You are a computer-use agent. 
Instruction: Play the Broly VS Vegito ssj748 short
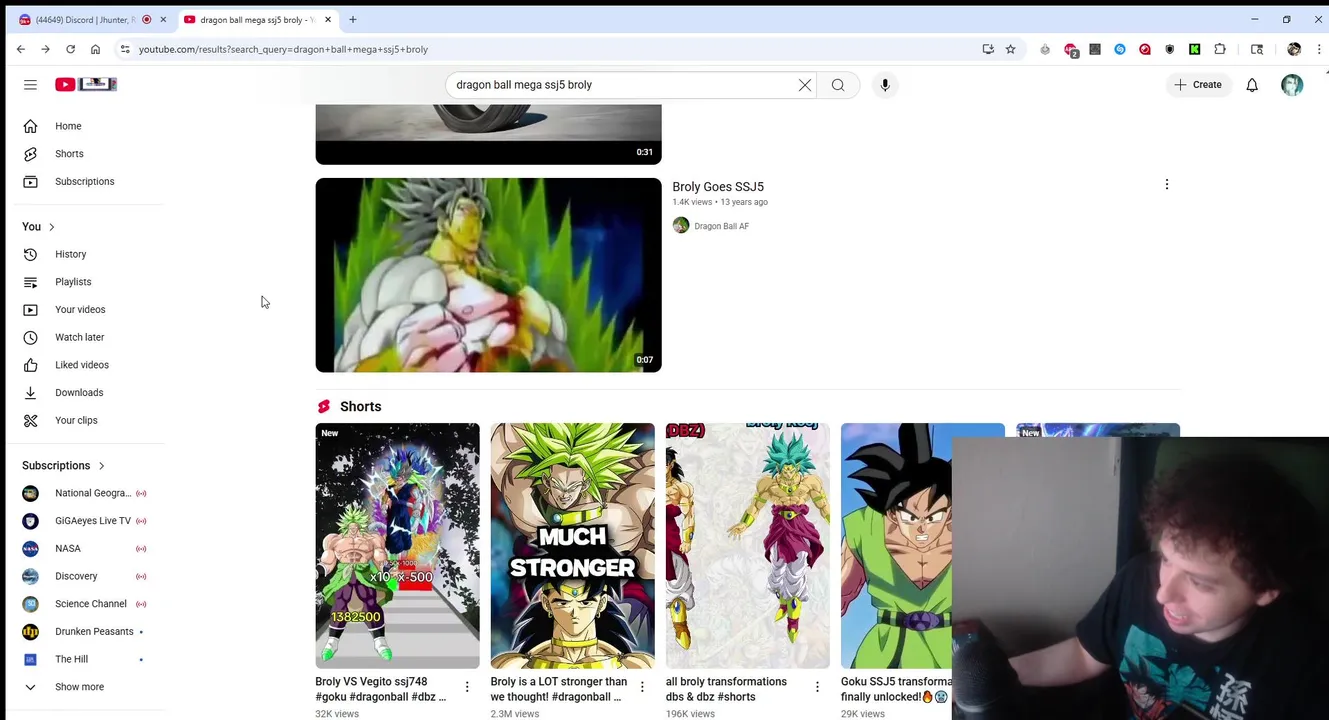397,546
